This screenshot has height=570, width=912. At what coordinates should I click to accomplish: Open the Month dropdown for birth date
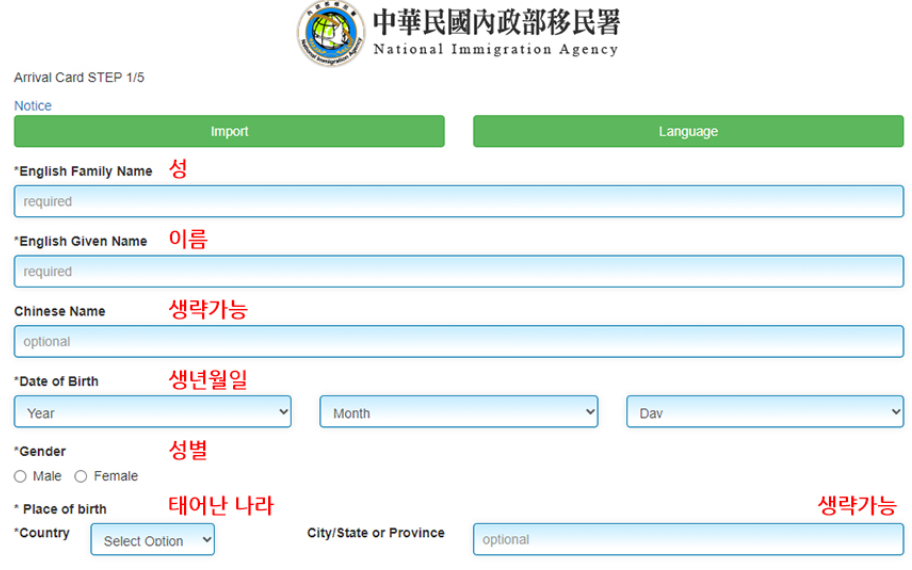[x=459, y=412]
